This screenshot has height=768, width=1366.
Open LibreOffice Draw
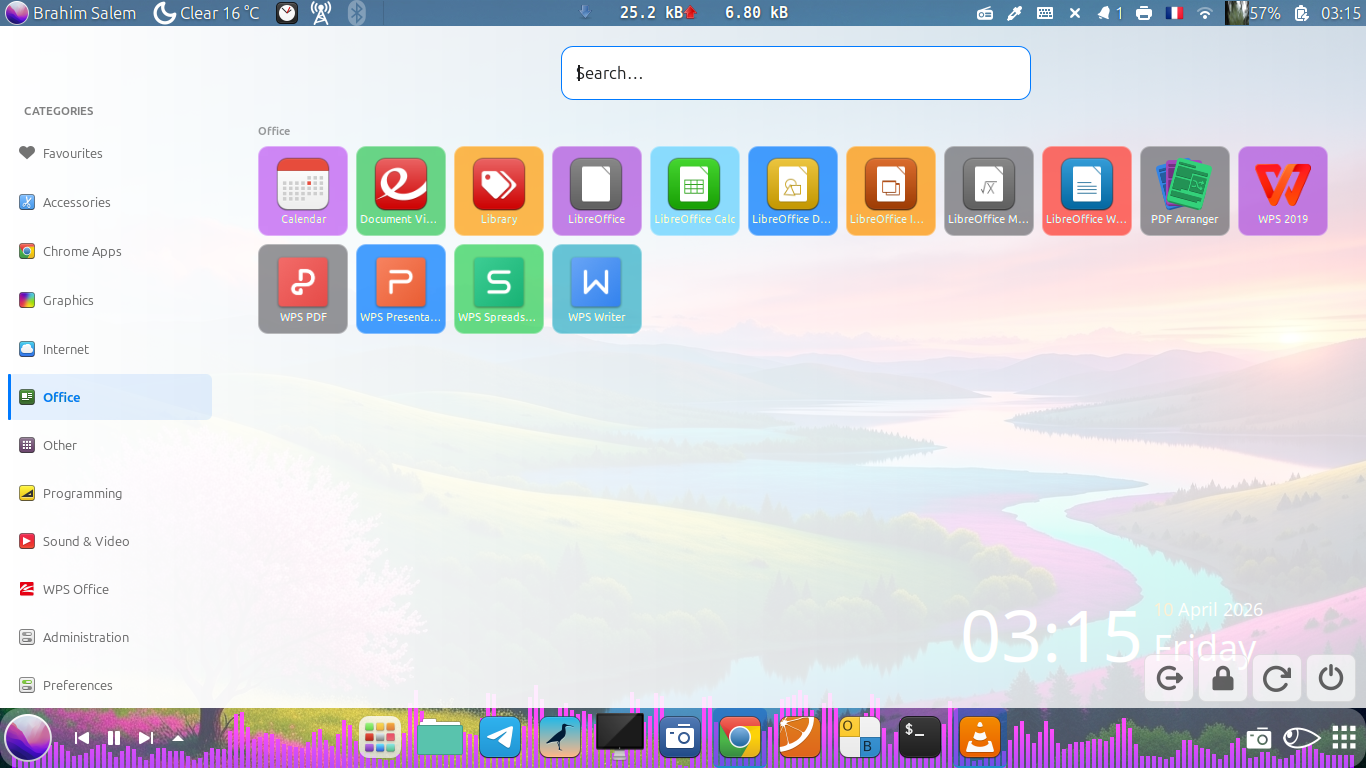click(793, 191)
